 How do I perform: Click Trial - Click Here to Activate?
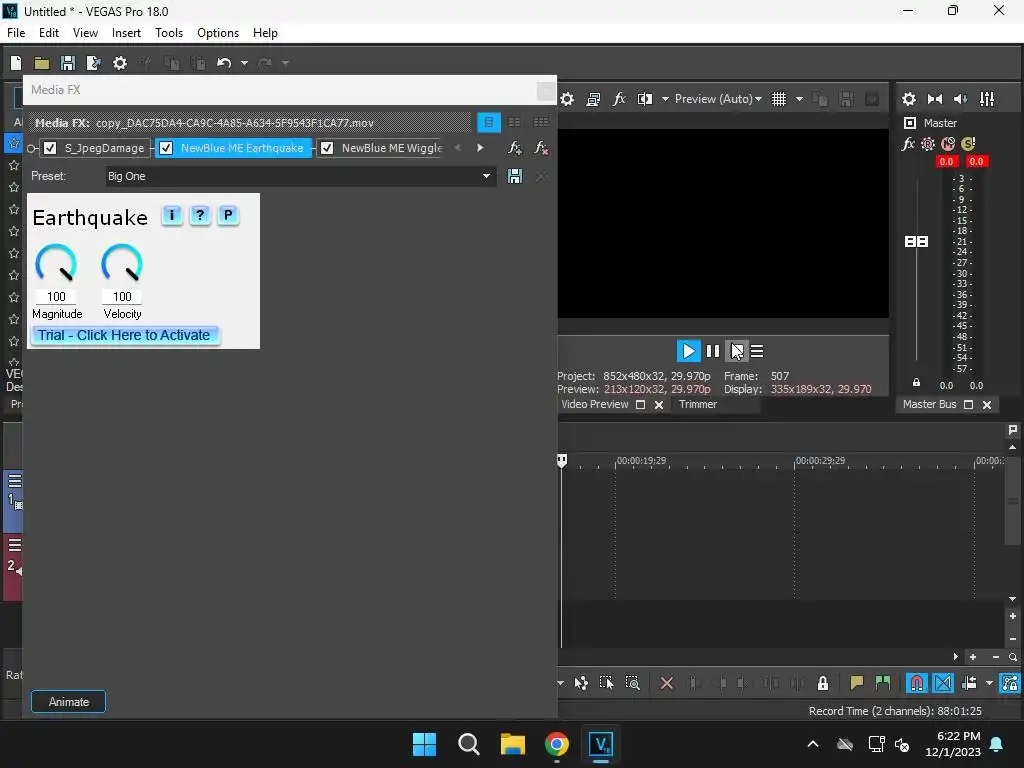pos(124,335)
